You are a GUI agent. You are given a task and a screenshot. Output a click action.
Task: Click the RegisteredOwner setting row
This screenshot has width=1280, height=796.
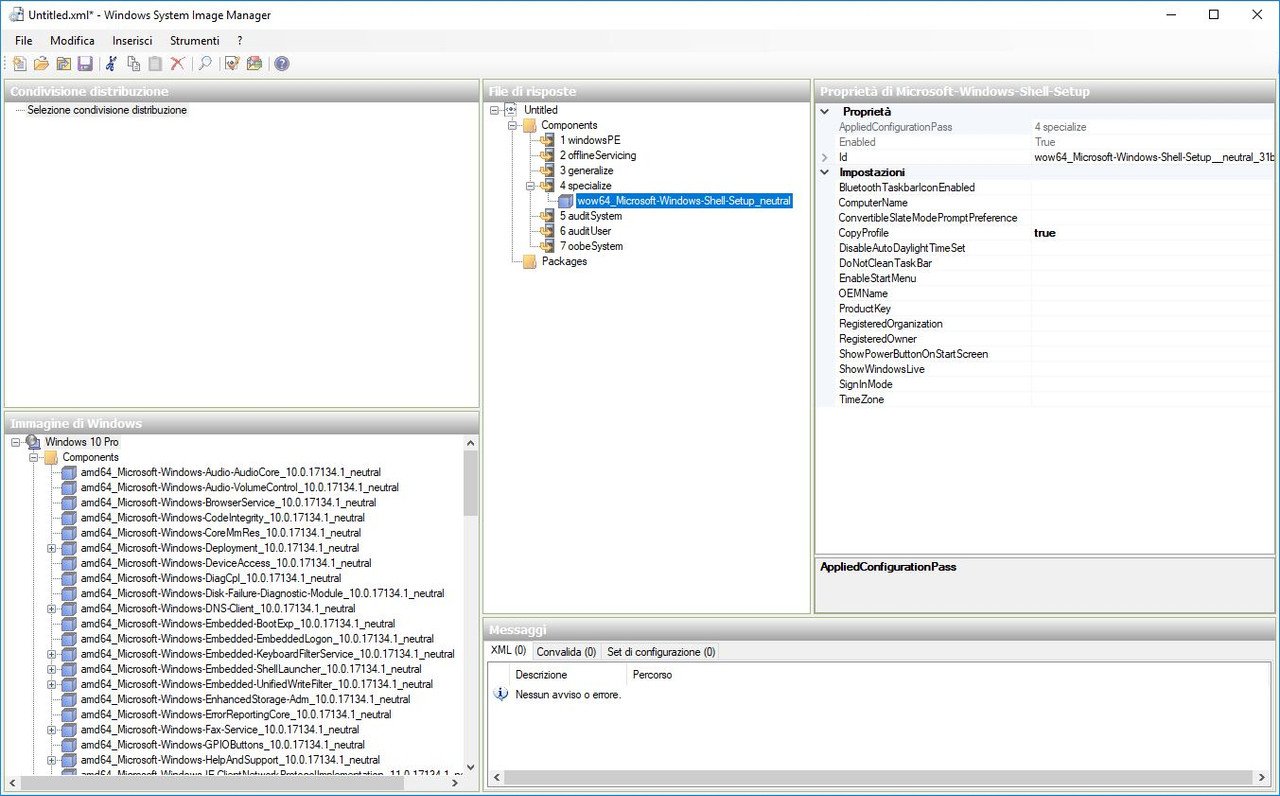click(x=1046, y=339)
